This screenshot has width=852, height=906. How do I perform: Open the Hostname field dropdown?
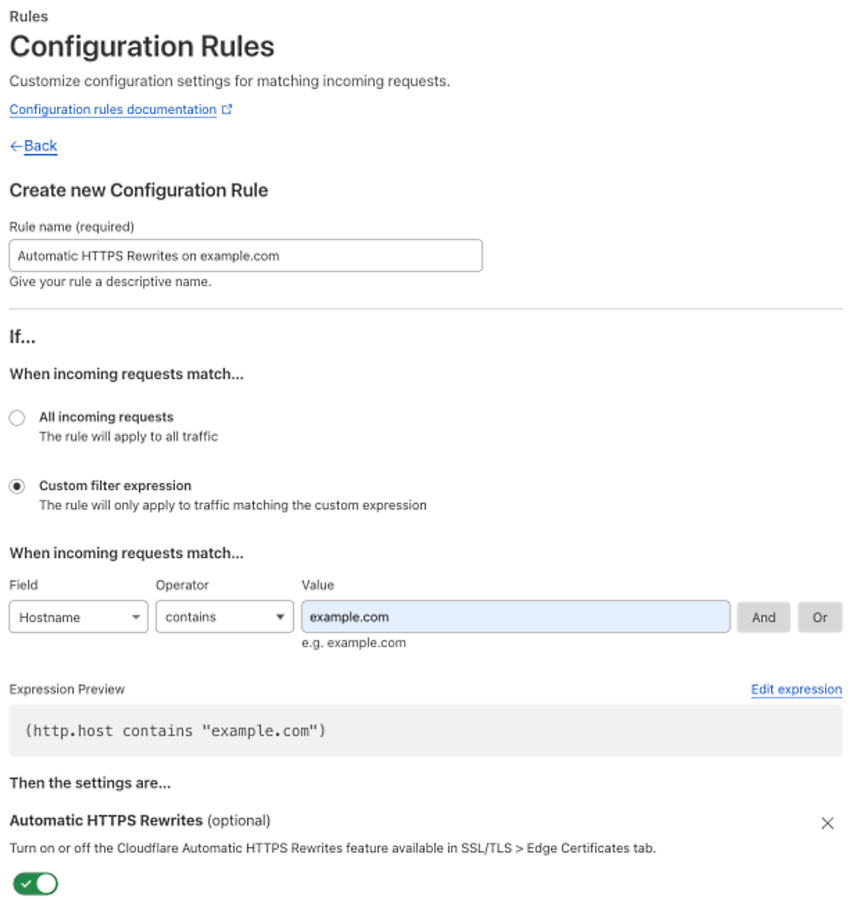coord(78,617)
